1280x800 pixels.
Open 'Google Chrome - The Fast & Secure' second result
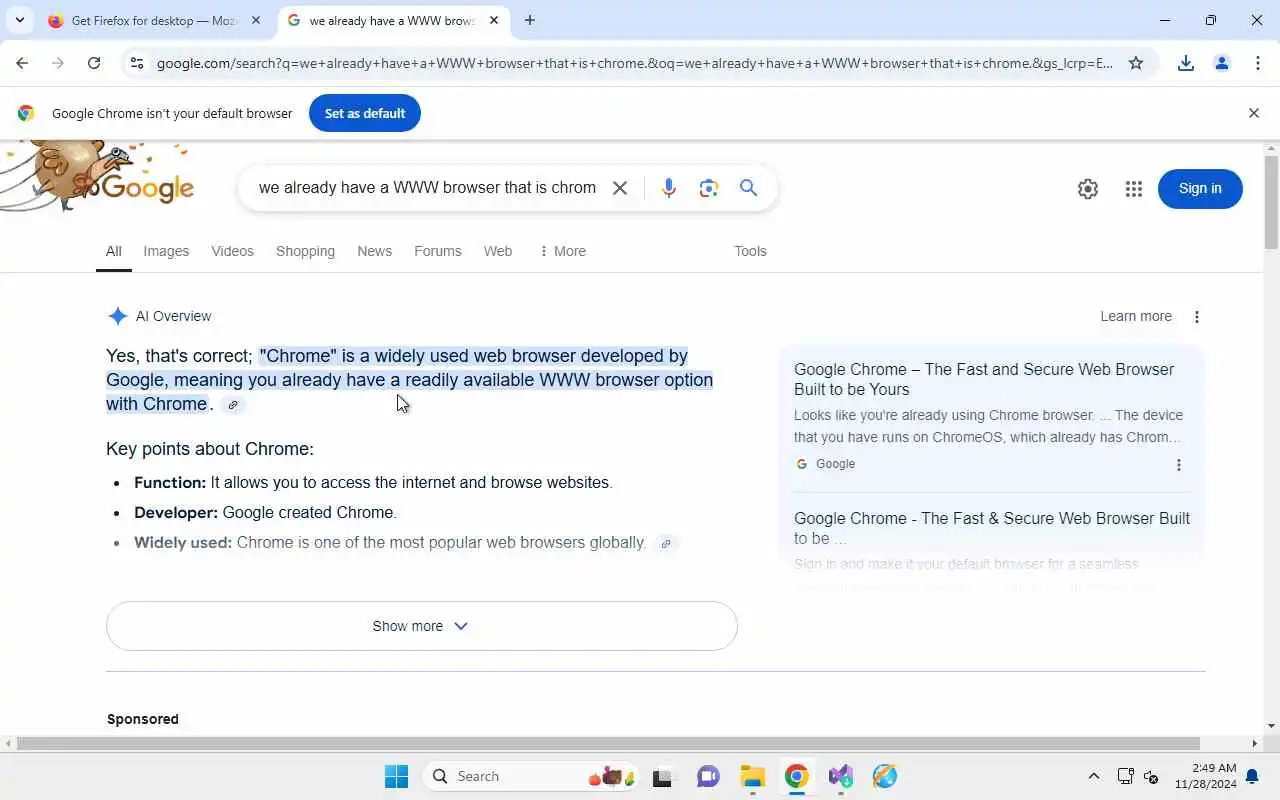click(992, 528)
